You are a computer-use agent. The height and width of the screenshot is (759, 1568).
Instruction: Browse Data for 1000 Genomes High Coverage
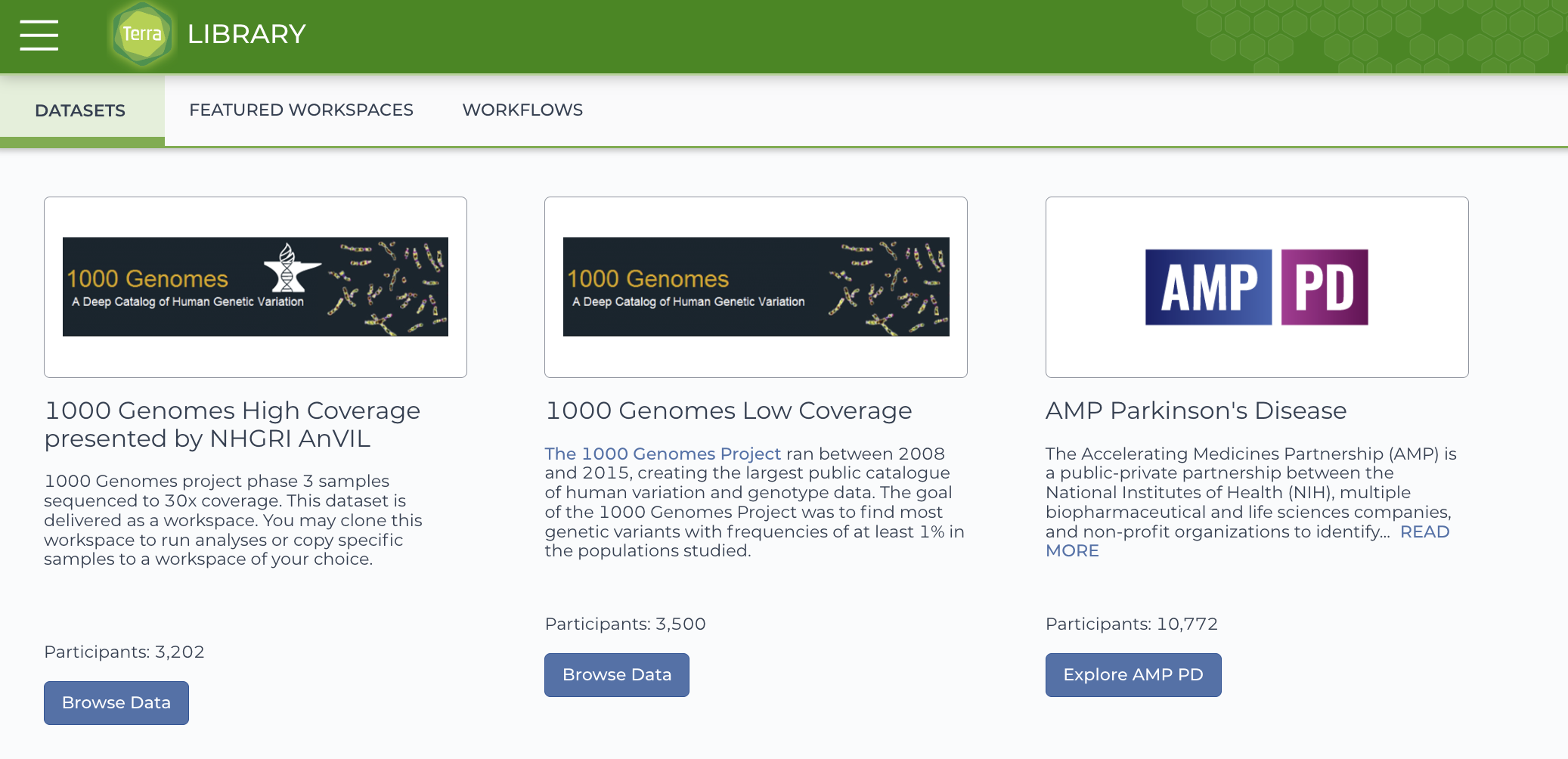pos(116,703)
